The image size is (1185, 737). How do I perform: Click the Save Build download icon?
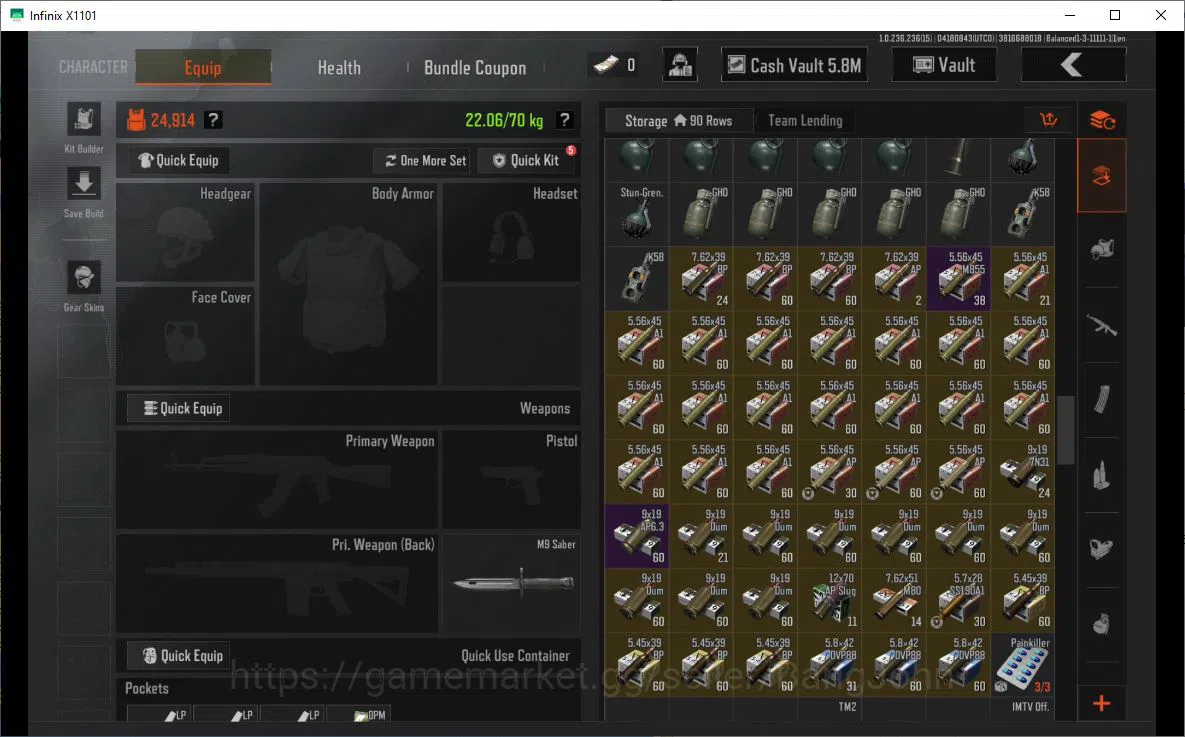(84, 184)
